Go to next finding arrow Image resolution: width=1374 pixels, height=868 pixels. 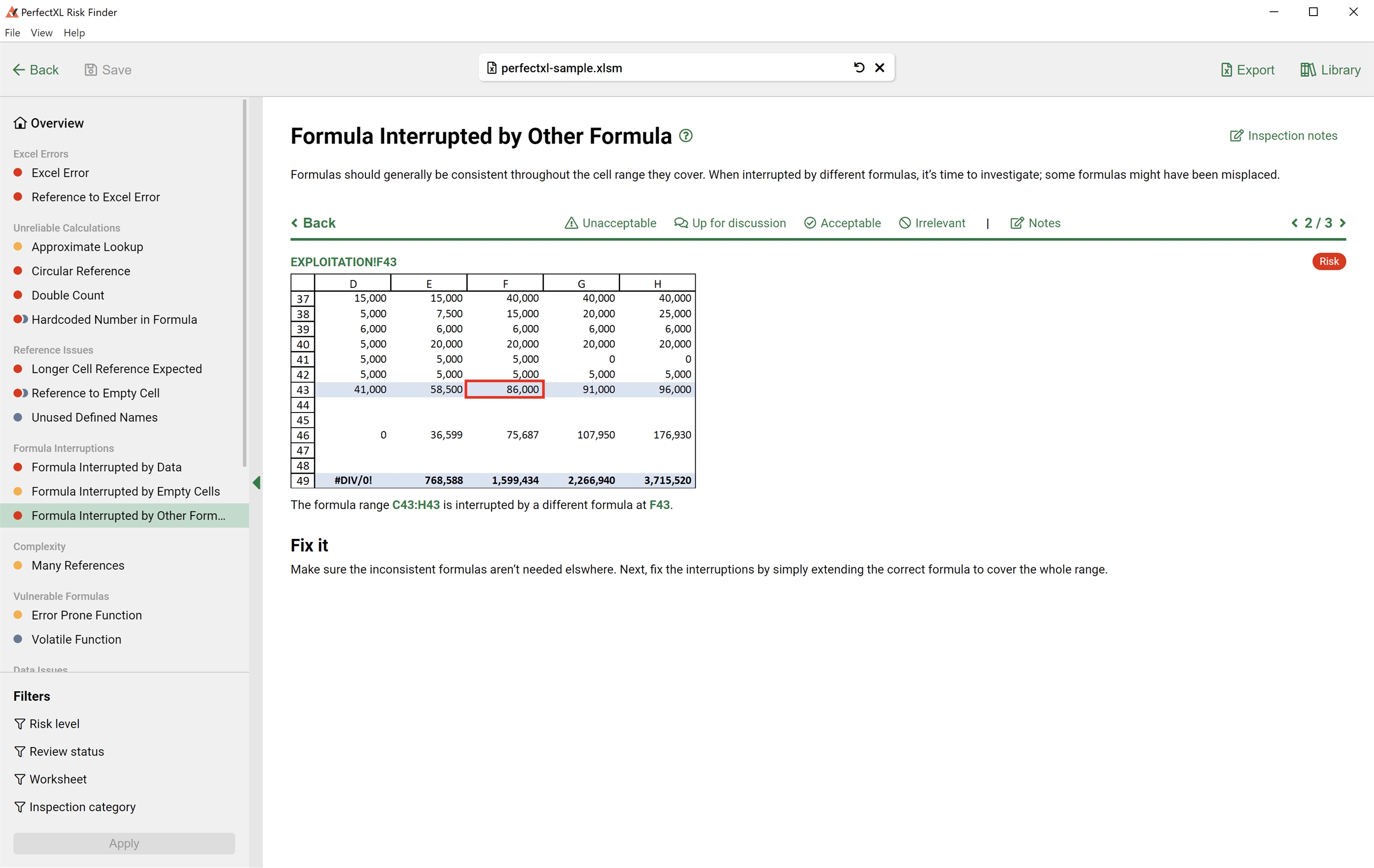click(1342, 223)
